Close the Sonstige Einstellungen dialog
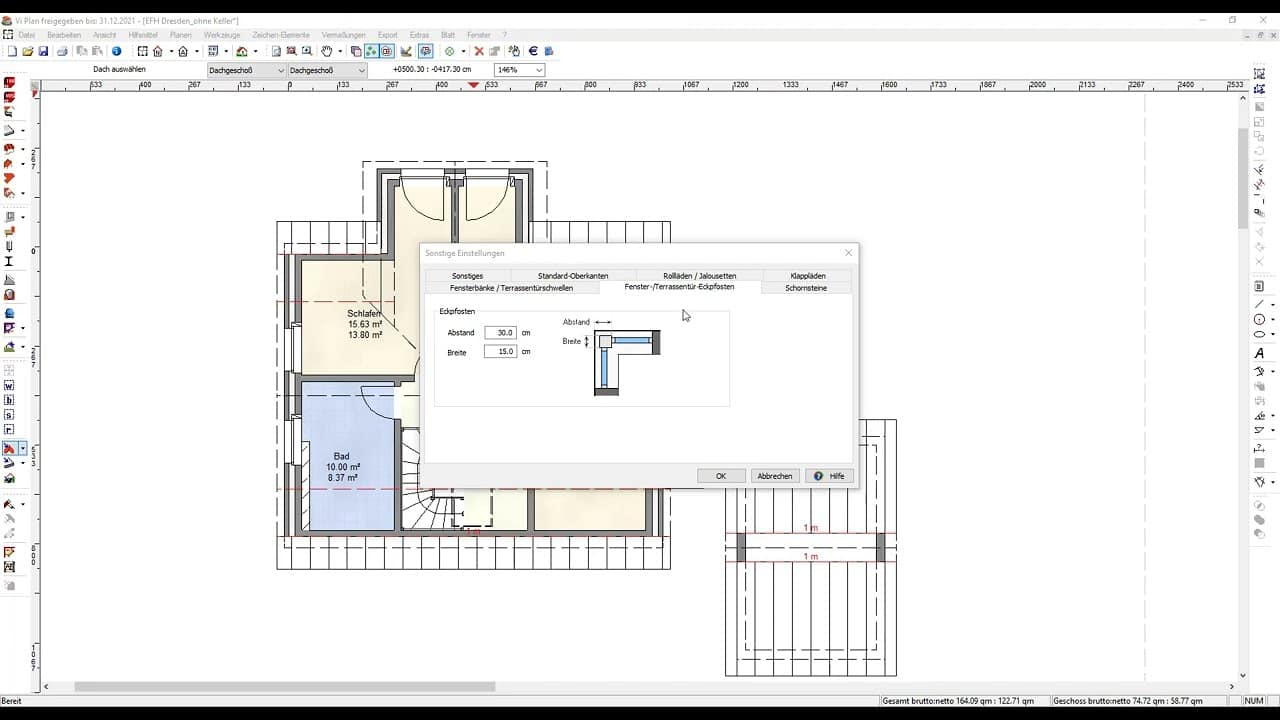Screen dimensions: 1280x720 coord(849,253)
